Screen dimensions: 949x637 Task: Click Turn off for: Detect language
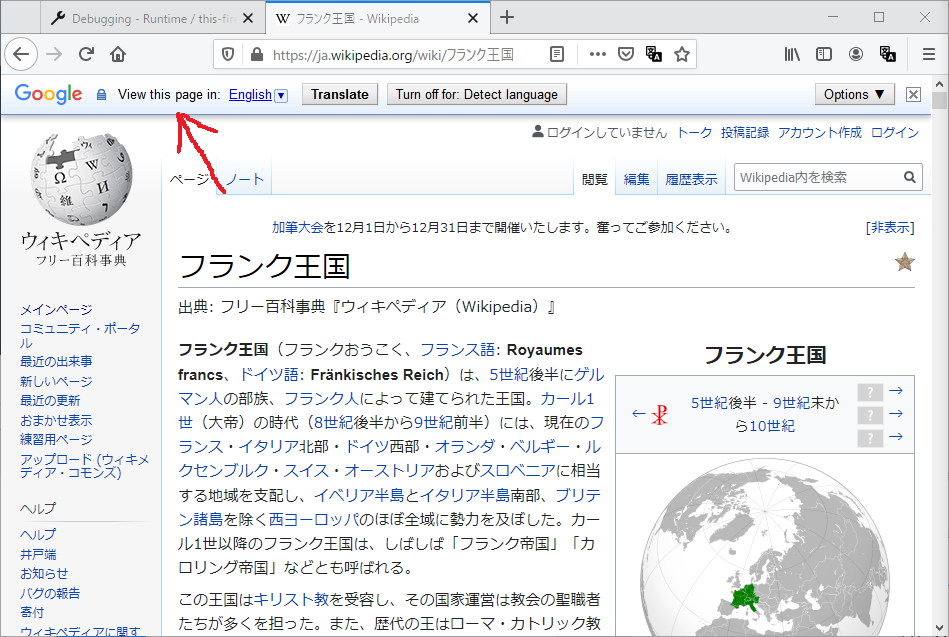click(476, 94)
